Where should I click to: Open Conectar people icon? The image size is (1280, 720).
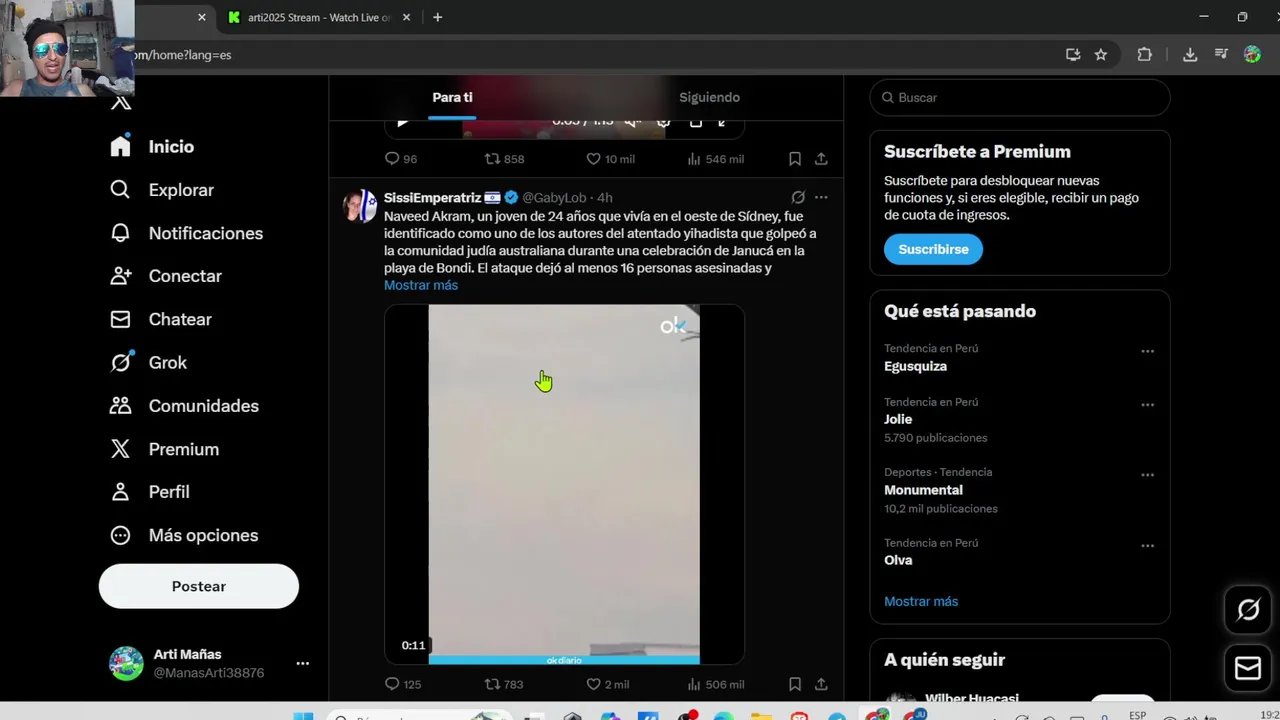tap(121, 276)
